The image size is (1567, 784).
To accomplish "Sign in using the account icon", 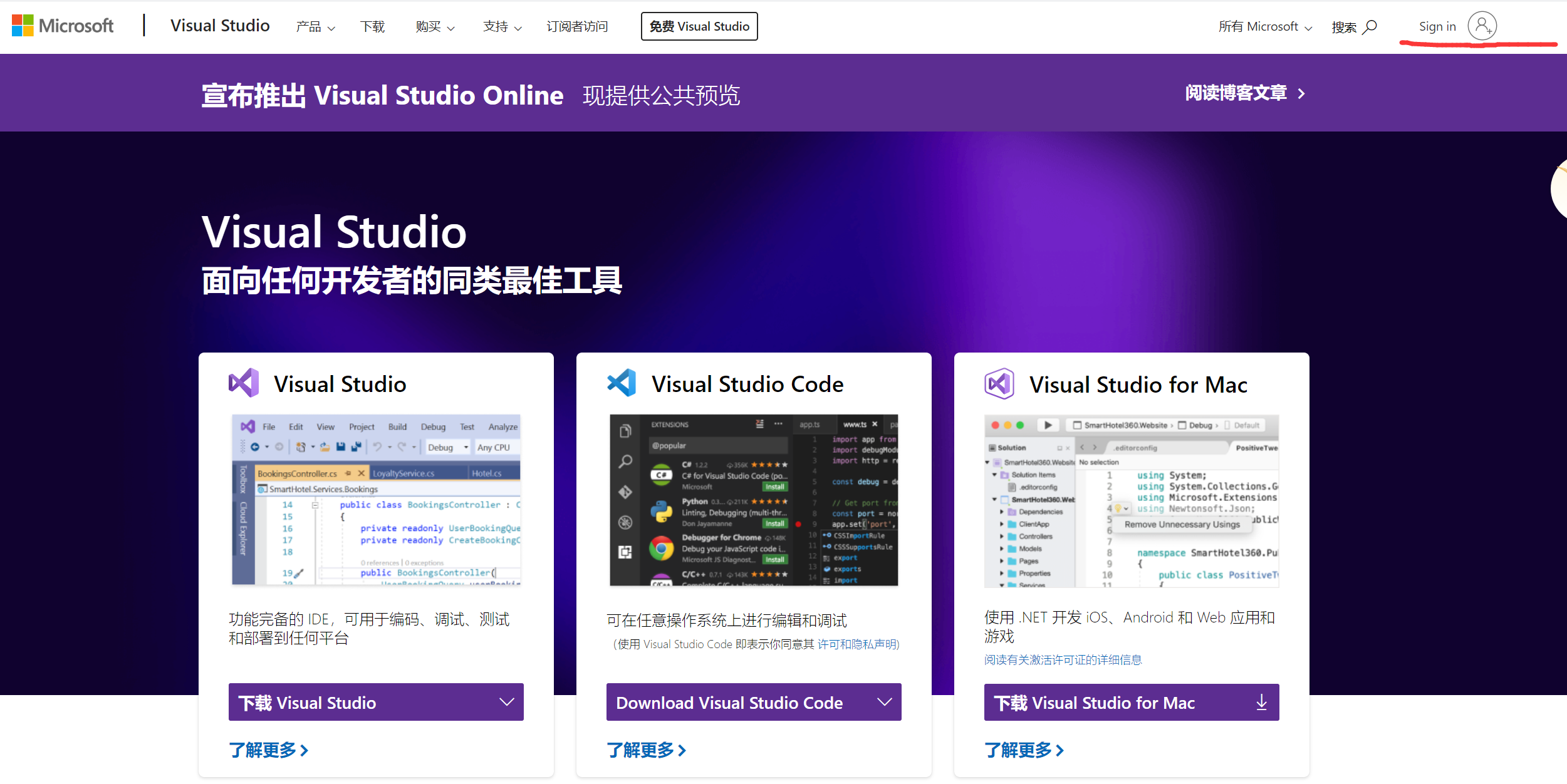I will 1481,26.
